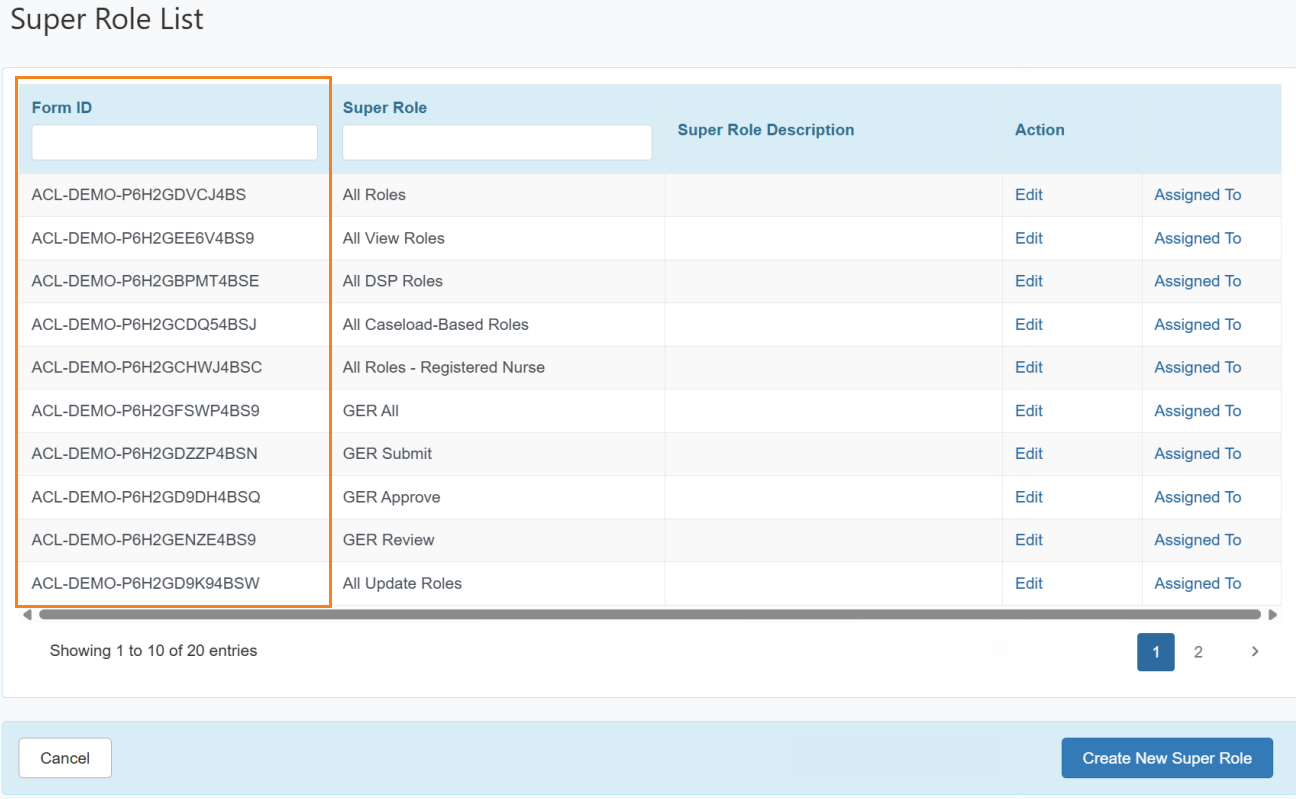Viewport: 1296px width, 799px height.
Task: Sort by the Form ID column header
Action: tap(62, 107)
